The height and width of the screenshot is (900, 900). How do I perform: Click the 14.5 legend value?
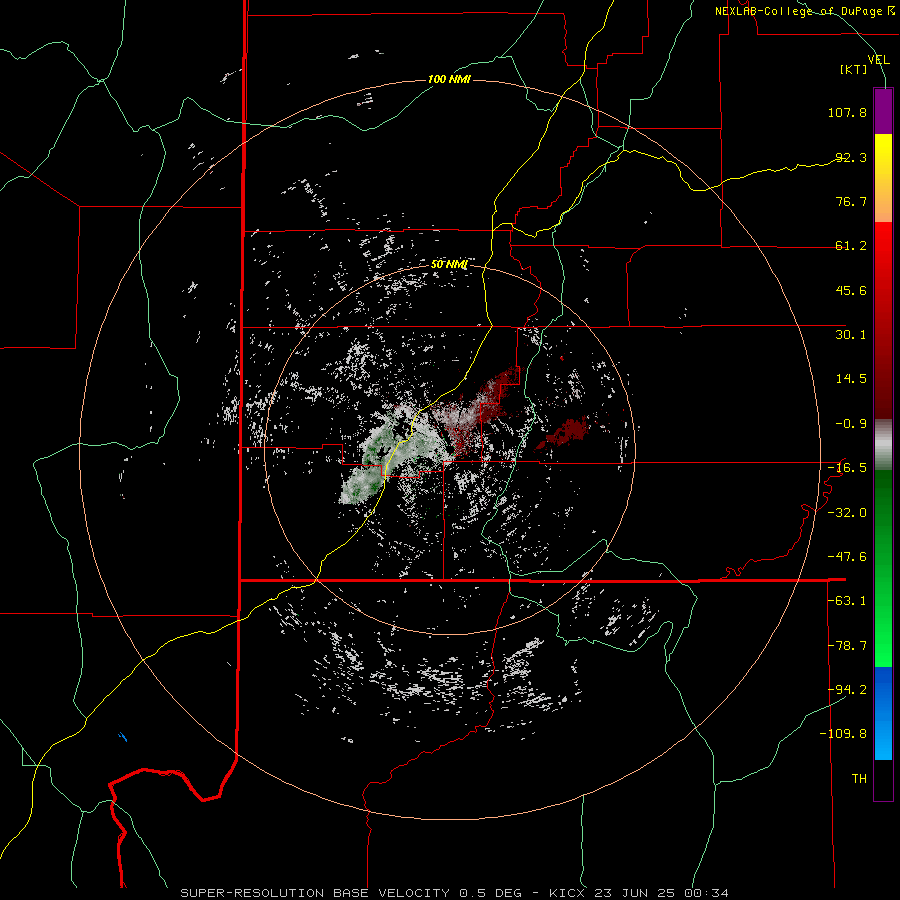[x=851, y=379]
